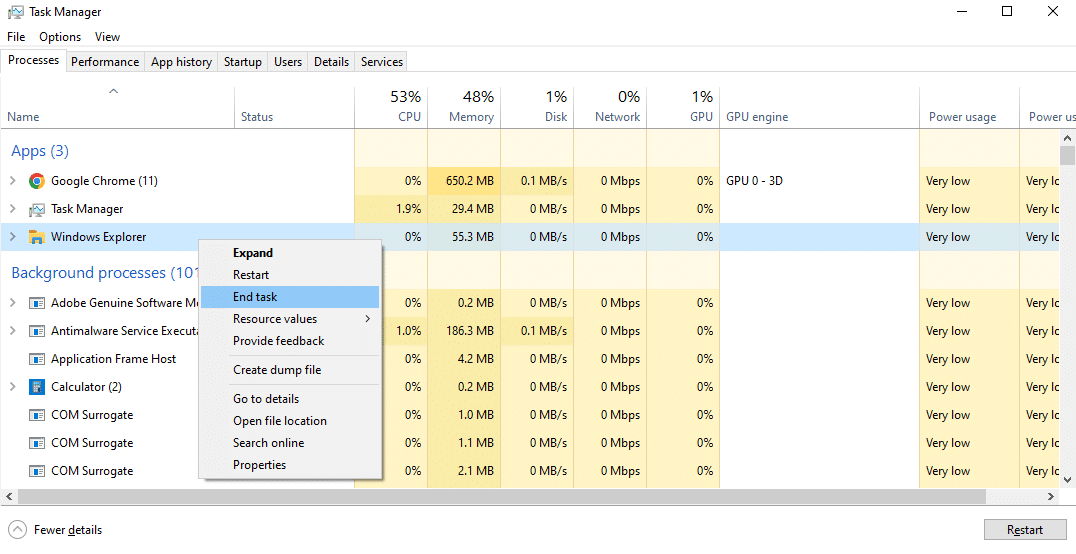Click the Windows Explorer folder icon
Viewport: 1076px width, 554px height.
[36, 238]
